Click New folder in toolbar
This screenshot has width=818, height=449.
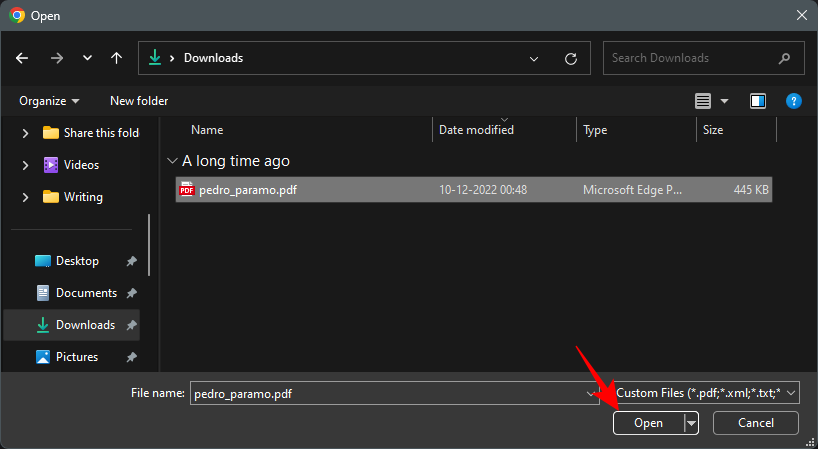(x=139, y=101)
